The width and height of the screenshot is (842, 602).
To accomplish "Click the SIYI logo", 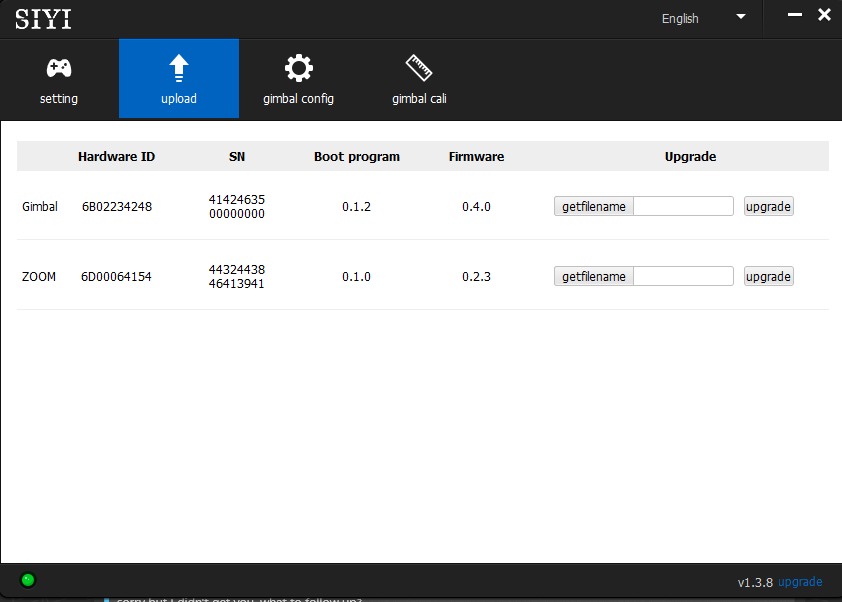I will tap(43, 19).
